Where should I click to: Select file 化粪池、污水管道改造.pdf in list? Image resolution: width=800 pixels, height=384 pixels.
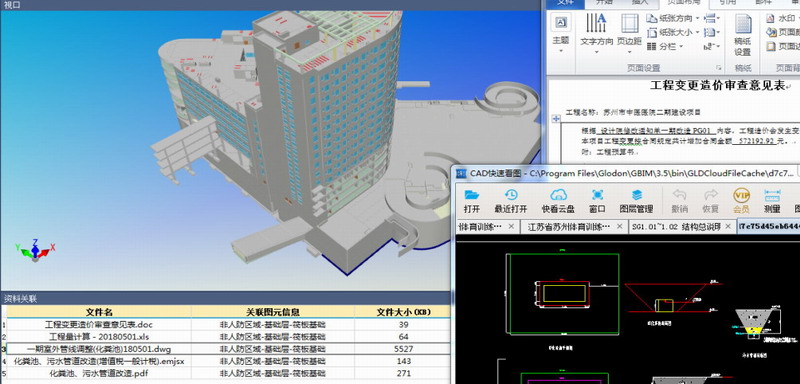[x=226, y=373]
